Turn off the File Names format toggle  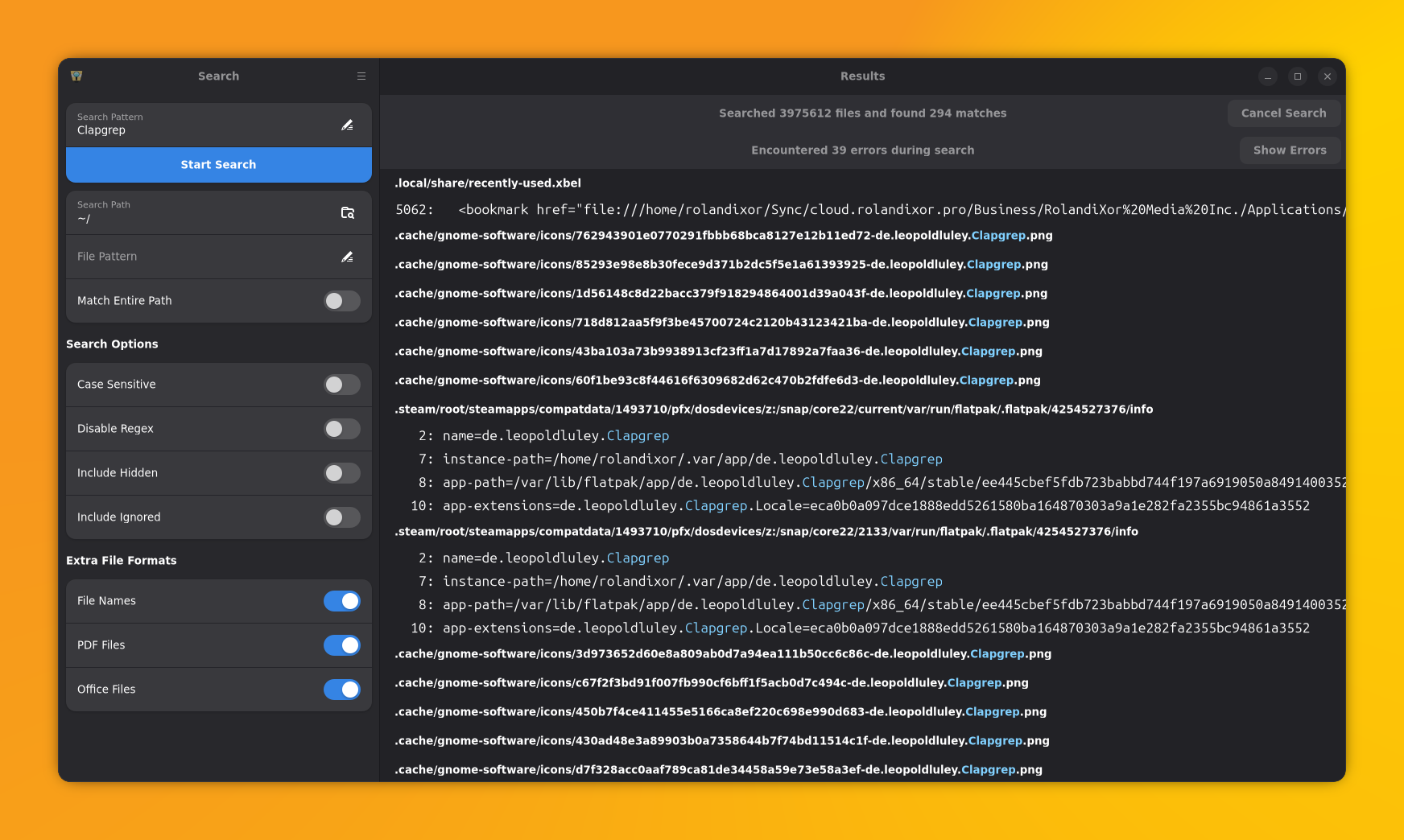pos(341,600)
